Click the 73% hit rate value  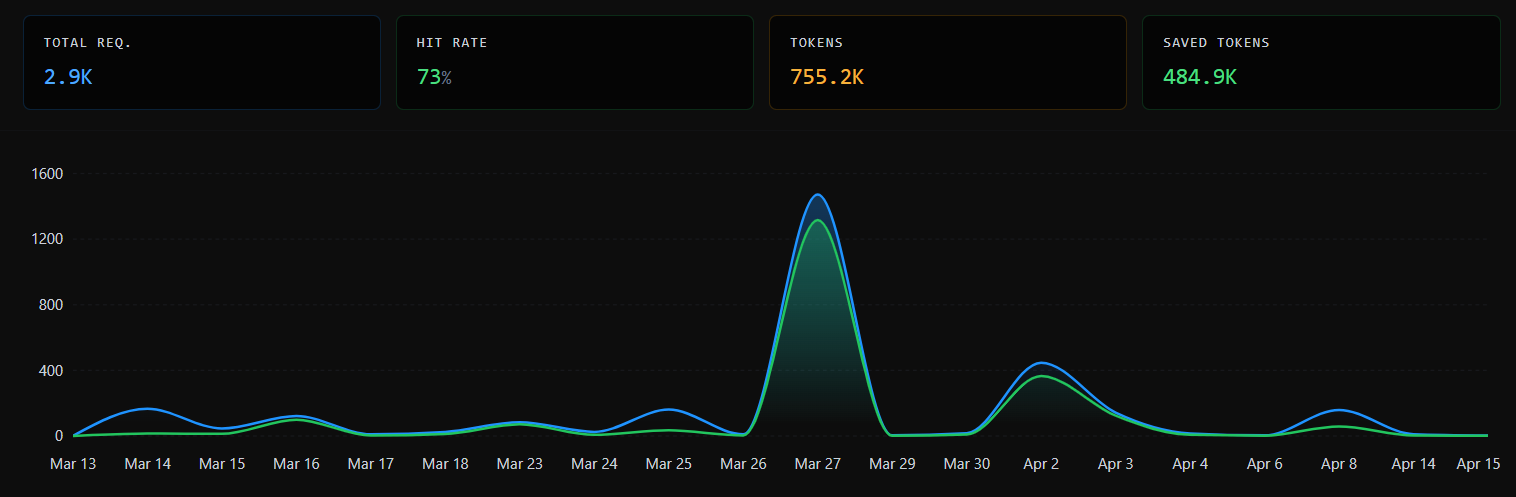coord(434,77)
